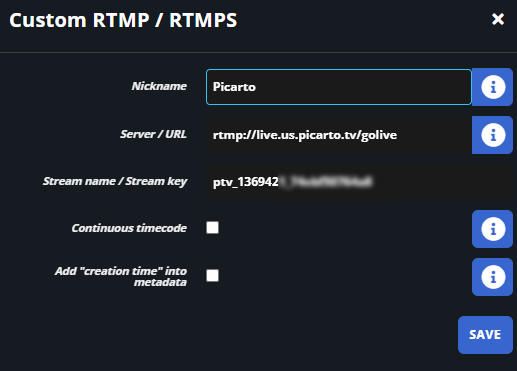517x371 pixels.
Task: Show info for creation time metadata option
Action: point(492,277)
